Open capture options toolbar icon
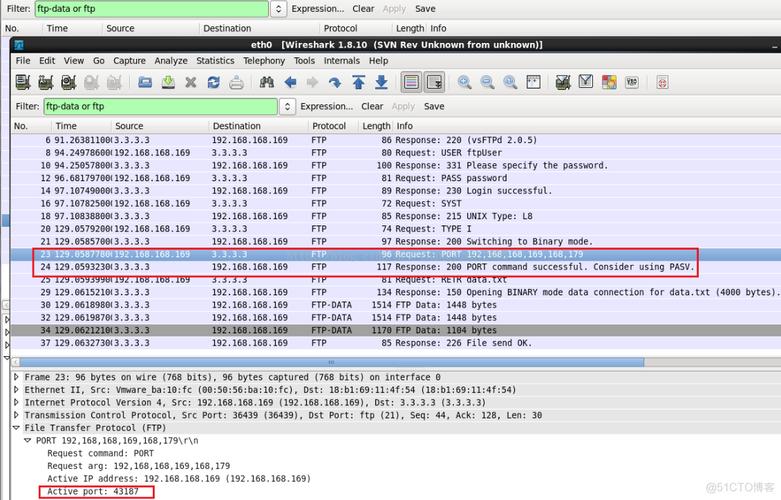This screenshot has width=781, height=500. point(46,82)
